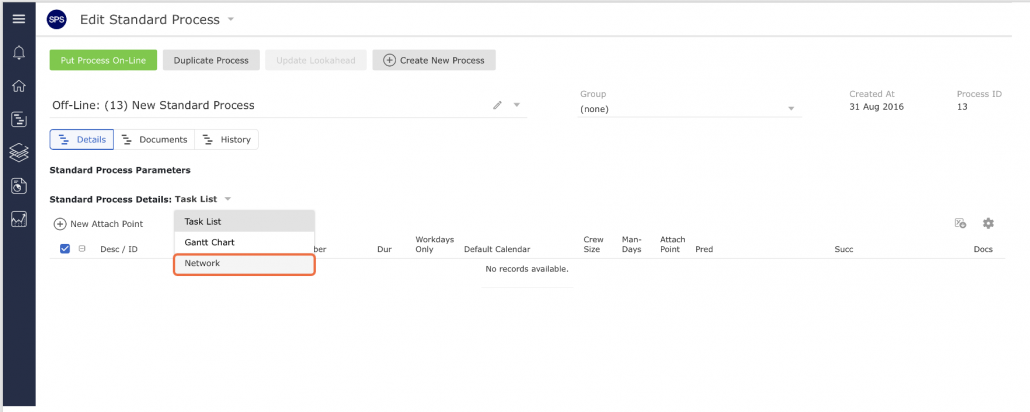Screen dimensions: 1030x412
Task: Click Duplicate Process button
Action: click(211, 60)
